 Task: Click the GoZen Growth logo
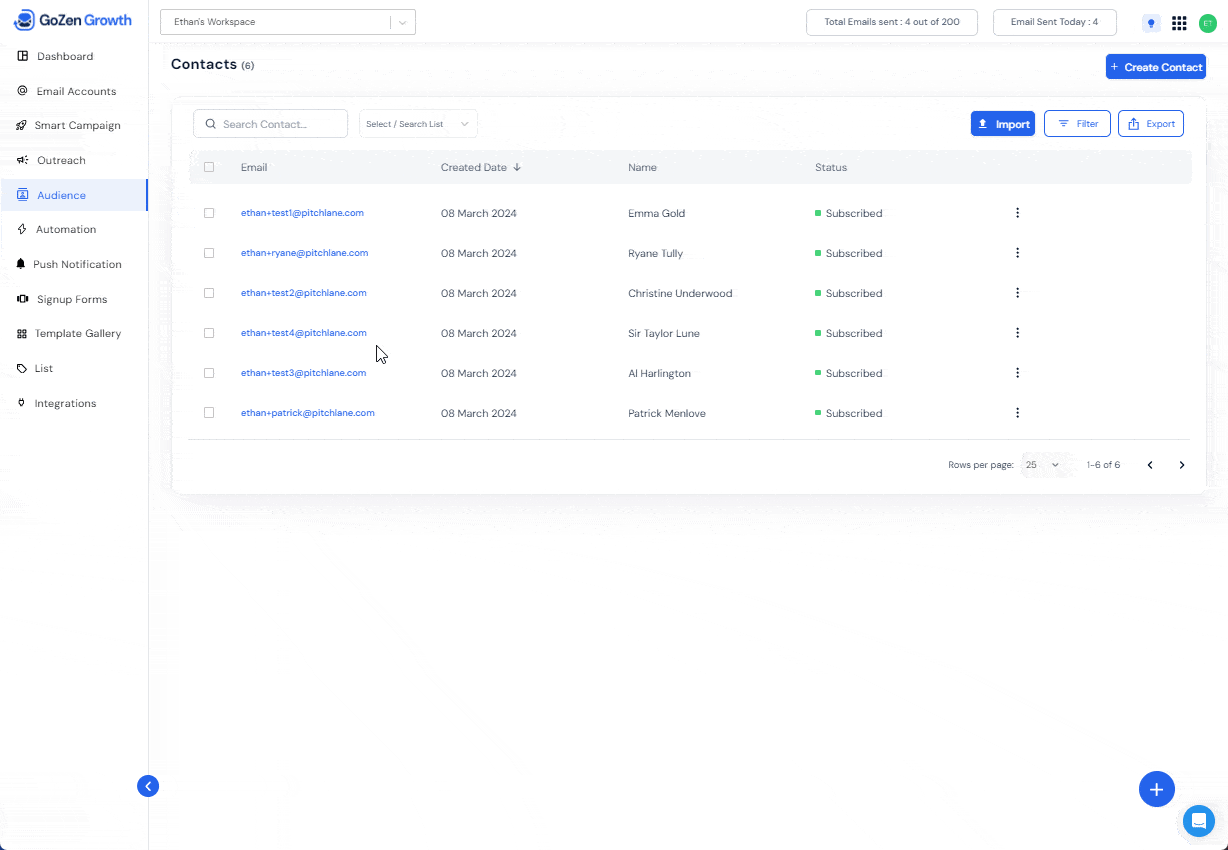pos(72,20)
